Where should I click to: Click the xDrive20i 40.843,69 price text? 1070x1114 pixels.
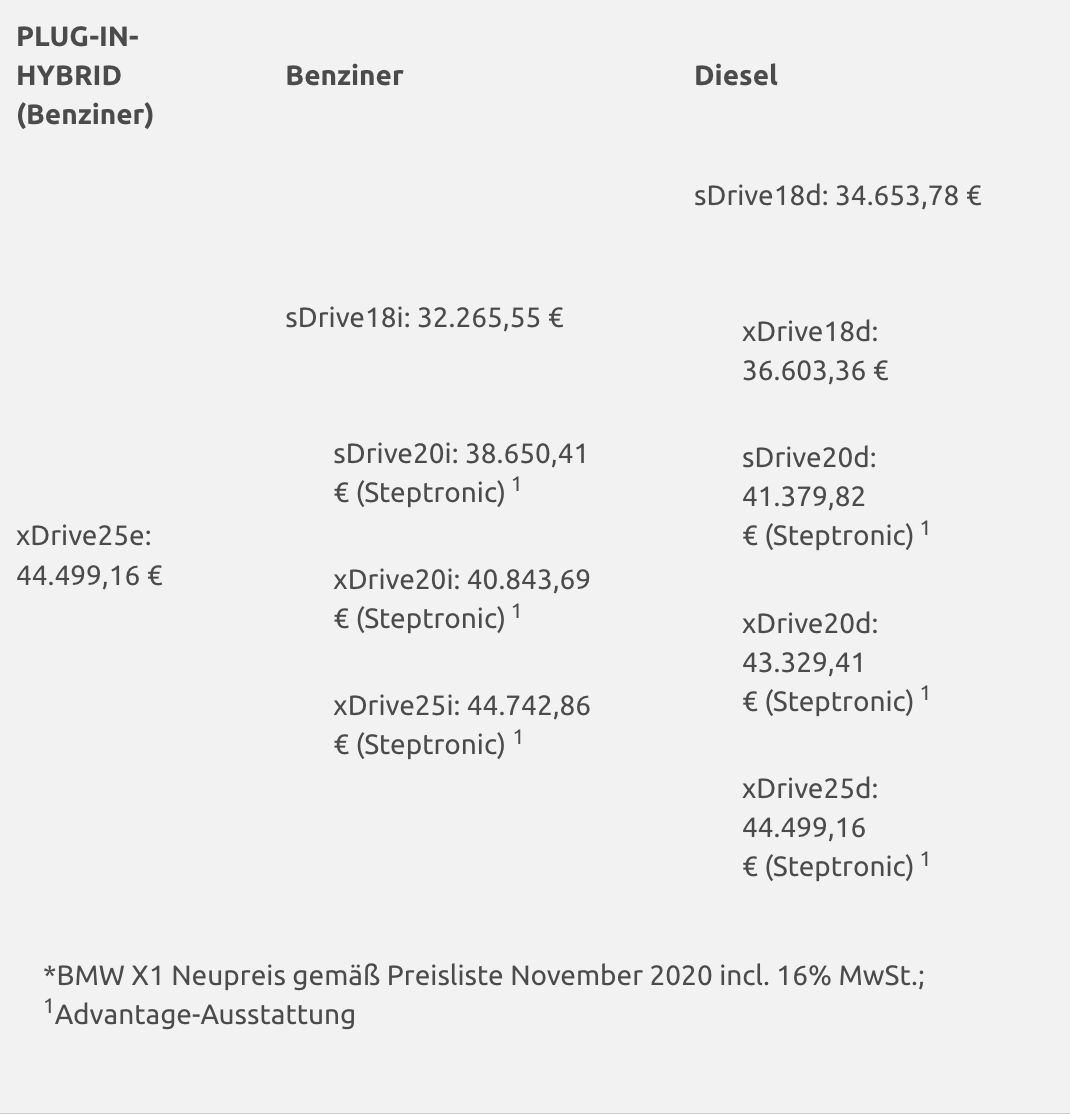(x=461, y=581)
